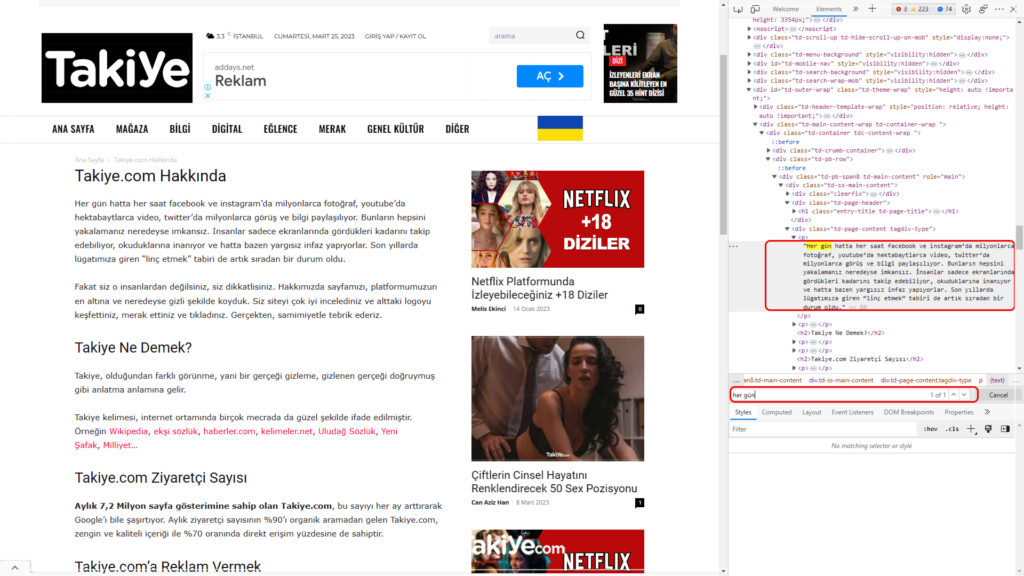
Task: Switch to the Welcome tab in DevTools
Action: coord(785,9)
